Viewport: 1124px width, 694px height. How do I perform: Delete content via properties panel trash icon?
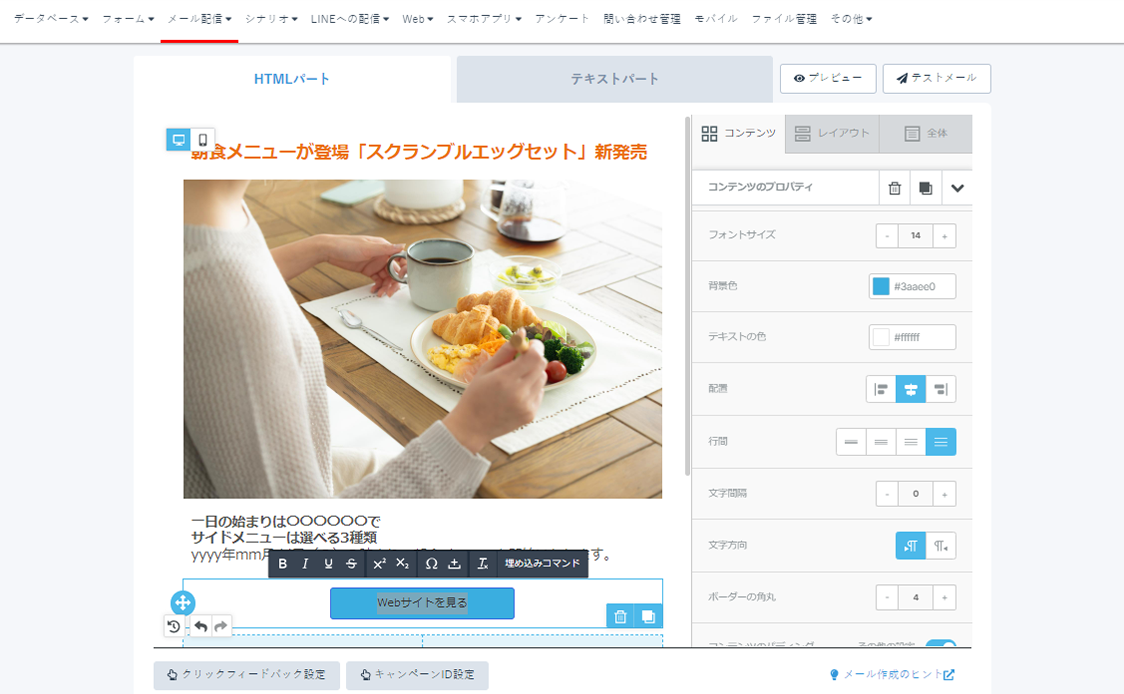895,188
